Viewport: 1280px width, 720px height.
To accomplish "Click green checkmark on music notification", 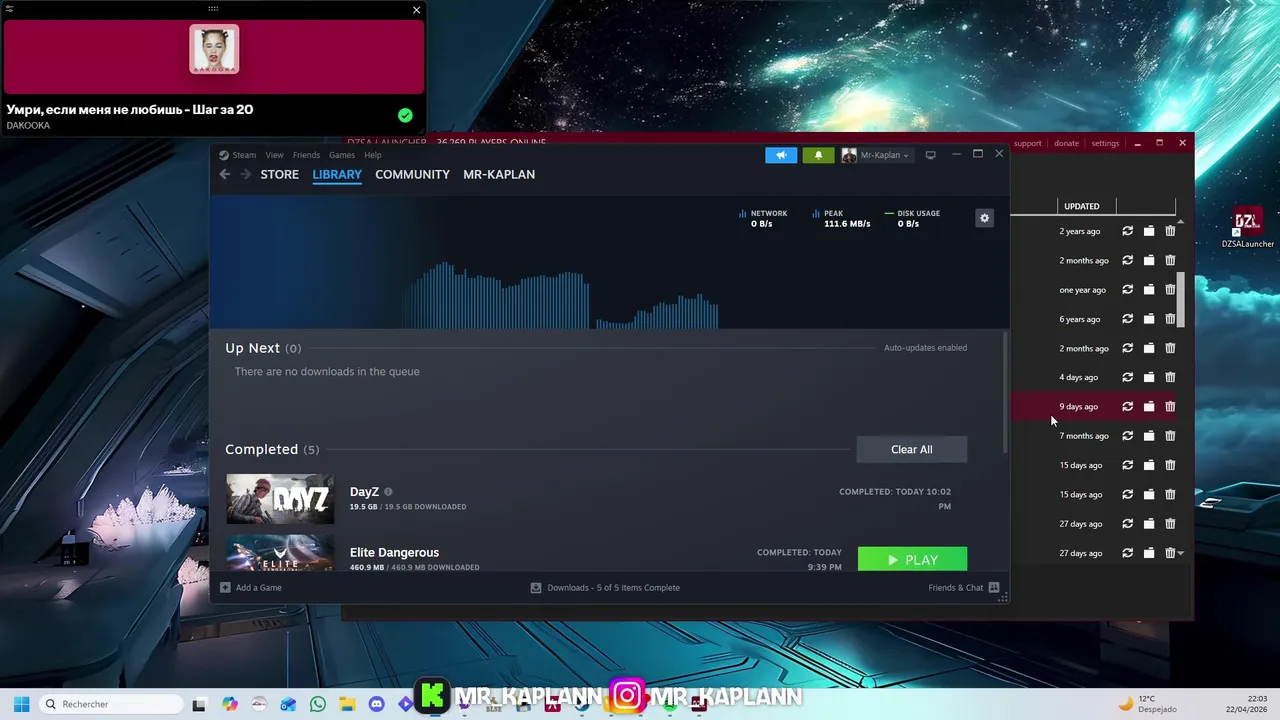I will (405, 116).
